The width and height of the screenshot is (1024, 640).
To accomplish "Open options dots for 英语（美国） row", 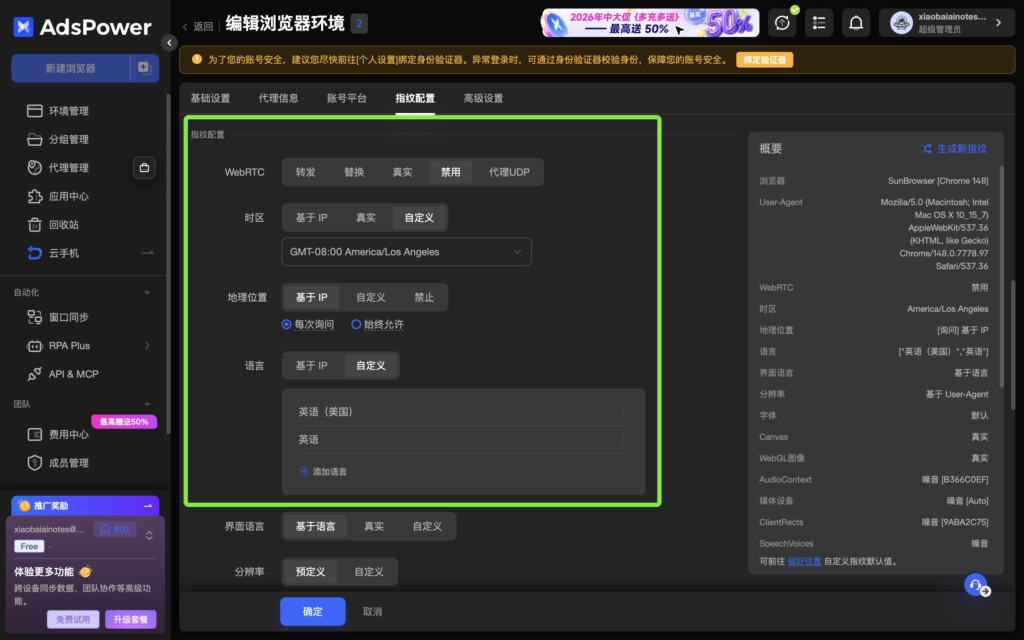I will pyautogui.click(x=622, y=411).
